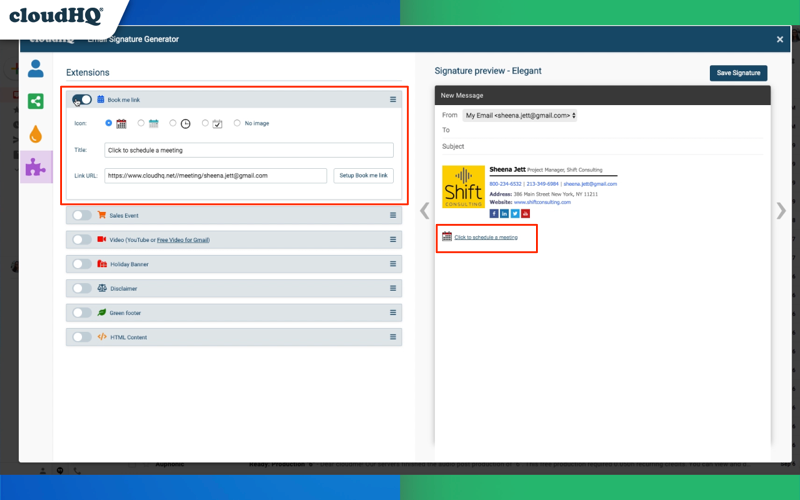800x500 pixels.
Task: Click the Link URL input field
Action: pos(215,176)
